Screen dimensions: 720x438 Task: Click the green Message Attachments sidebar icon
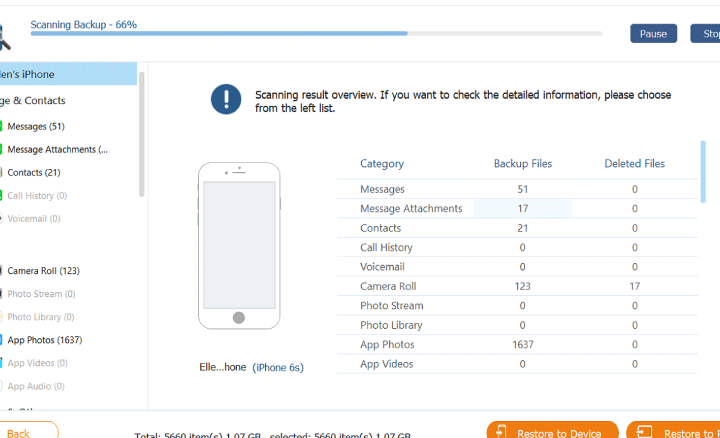pyautogui.click(x=2, y=150)
